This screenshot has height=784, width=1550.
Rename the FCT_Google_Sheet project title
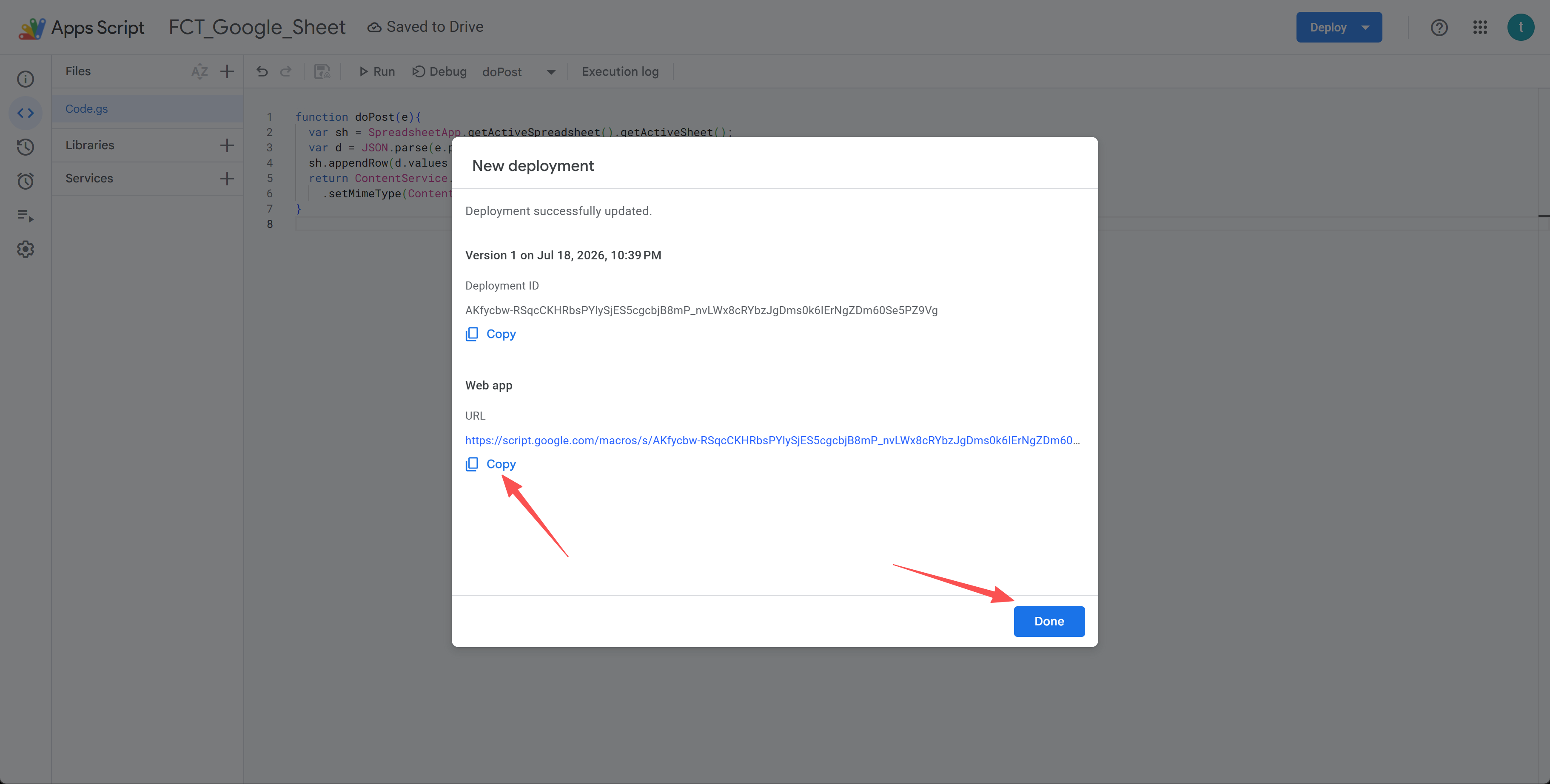coord(257,28)
